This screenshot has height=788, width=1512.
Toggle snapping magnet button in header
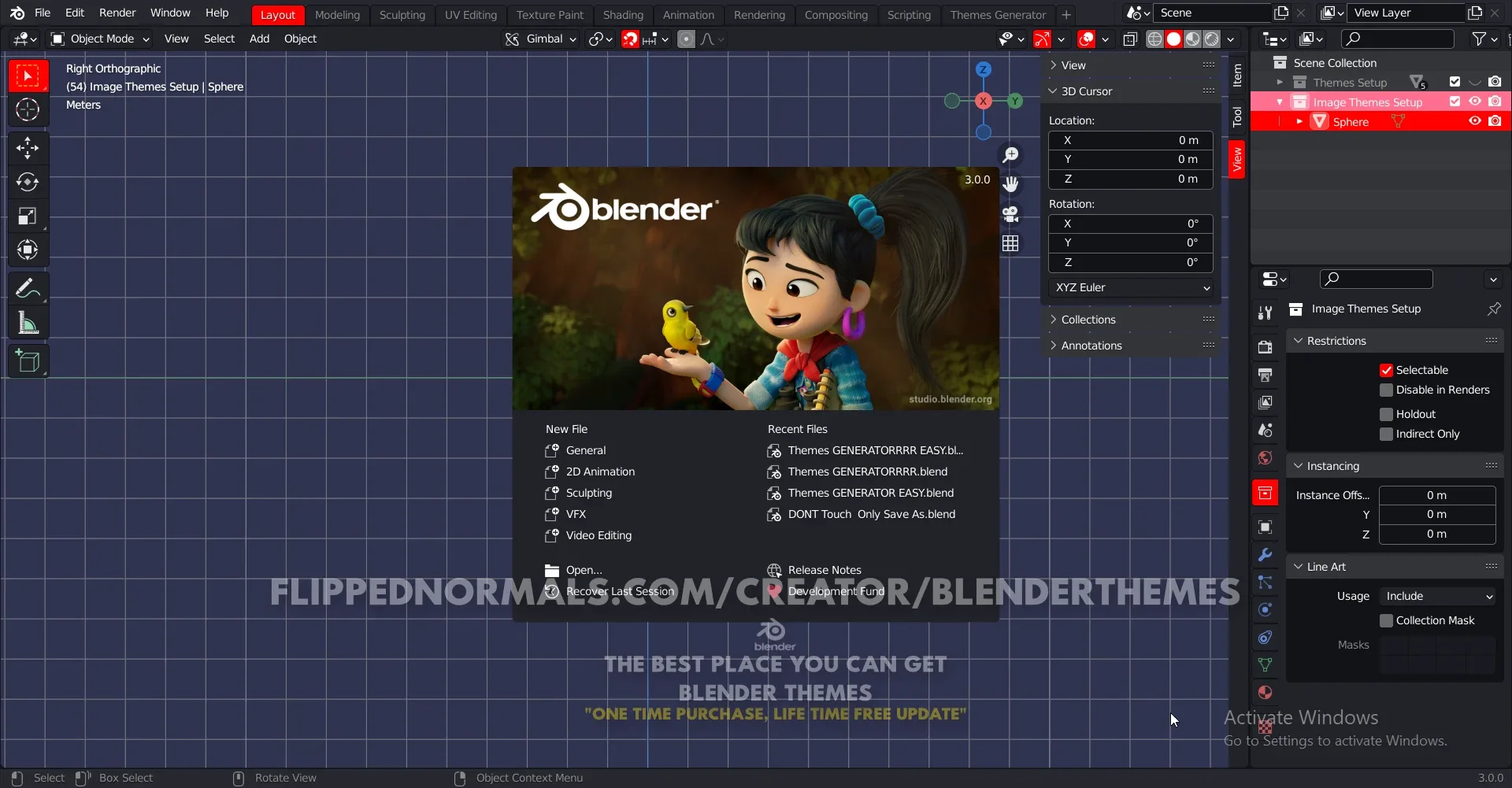pyautogui.click(x=630, y=39)
